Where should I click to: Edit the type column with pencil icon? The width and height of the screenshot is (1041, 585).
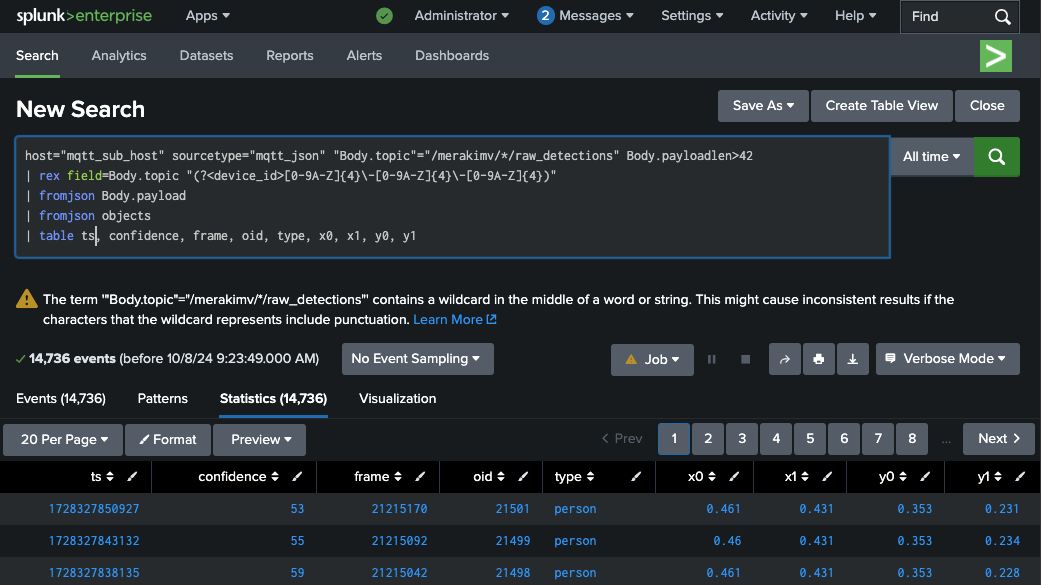pos(635,477)
